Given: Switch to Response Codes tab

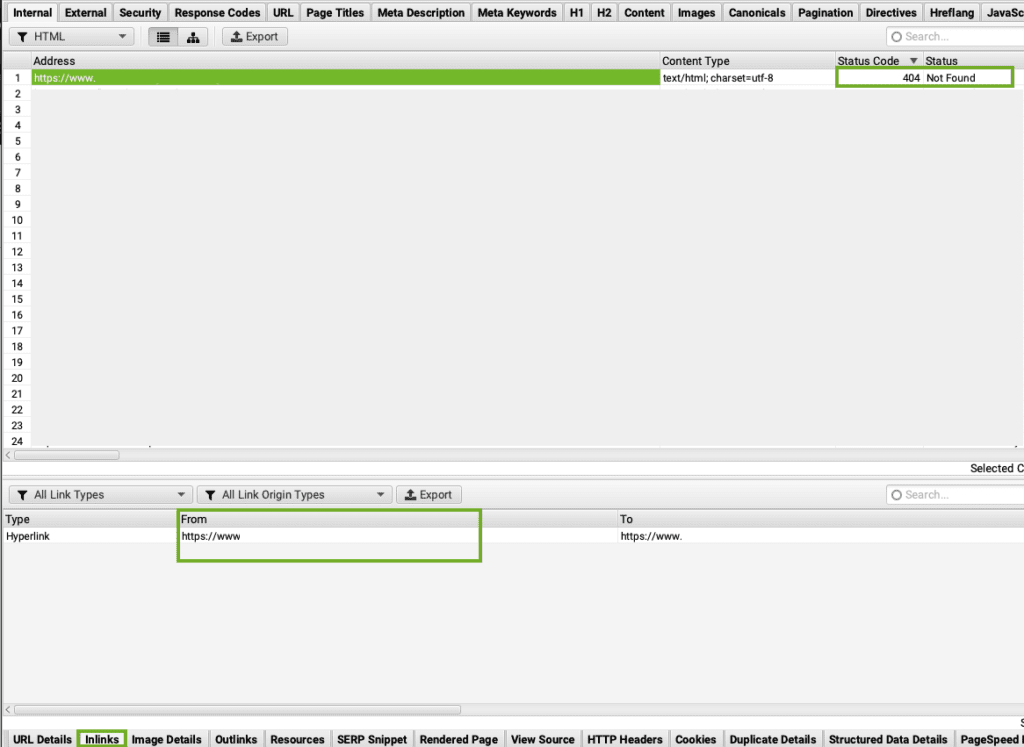Looking at the screenshot, I should pos(217,12).
